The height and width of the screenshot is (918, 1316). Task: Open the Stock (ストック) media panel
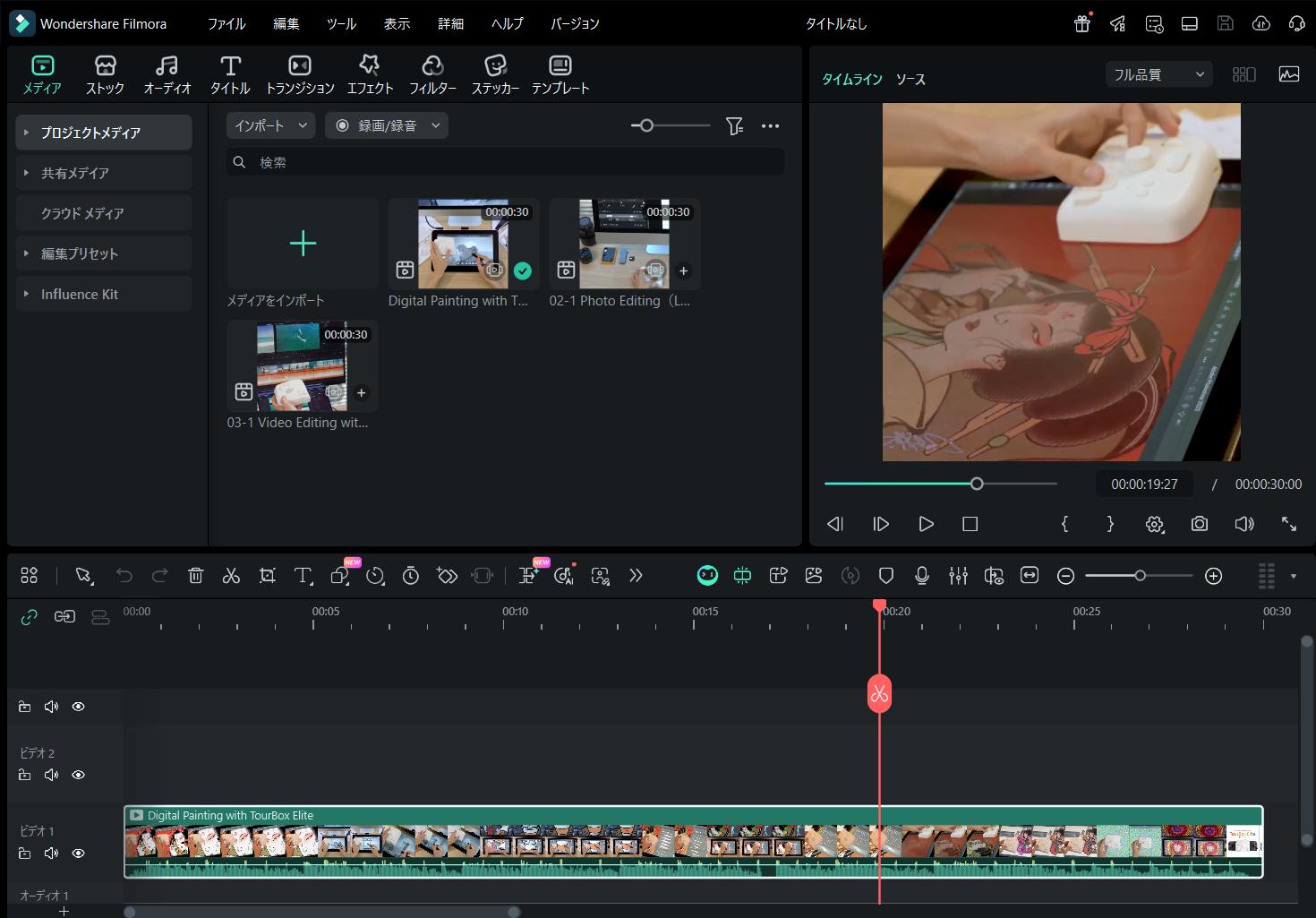point(105,74)
